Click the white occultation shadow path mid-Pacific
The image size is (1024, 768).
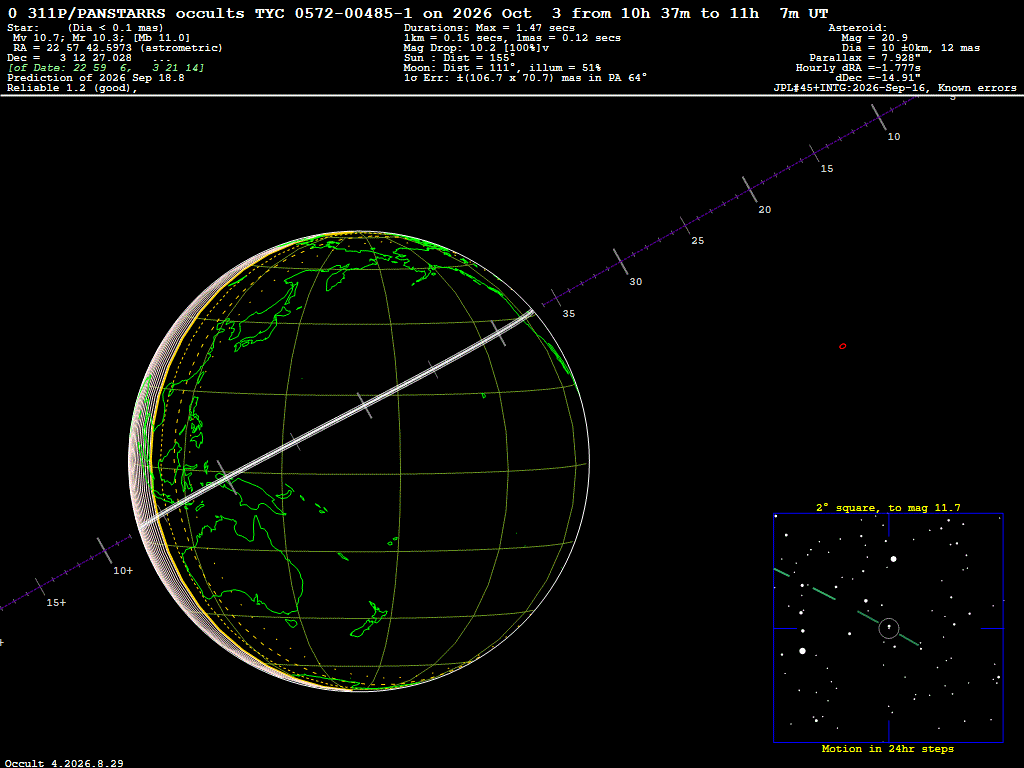(366, 405)
